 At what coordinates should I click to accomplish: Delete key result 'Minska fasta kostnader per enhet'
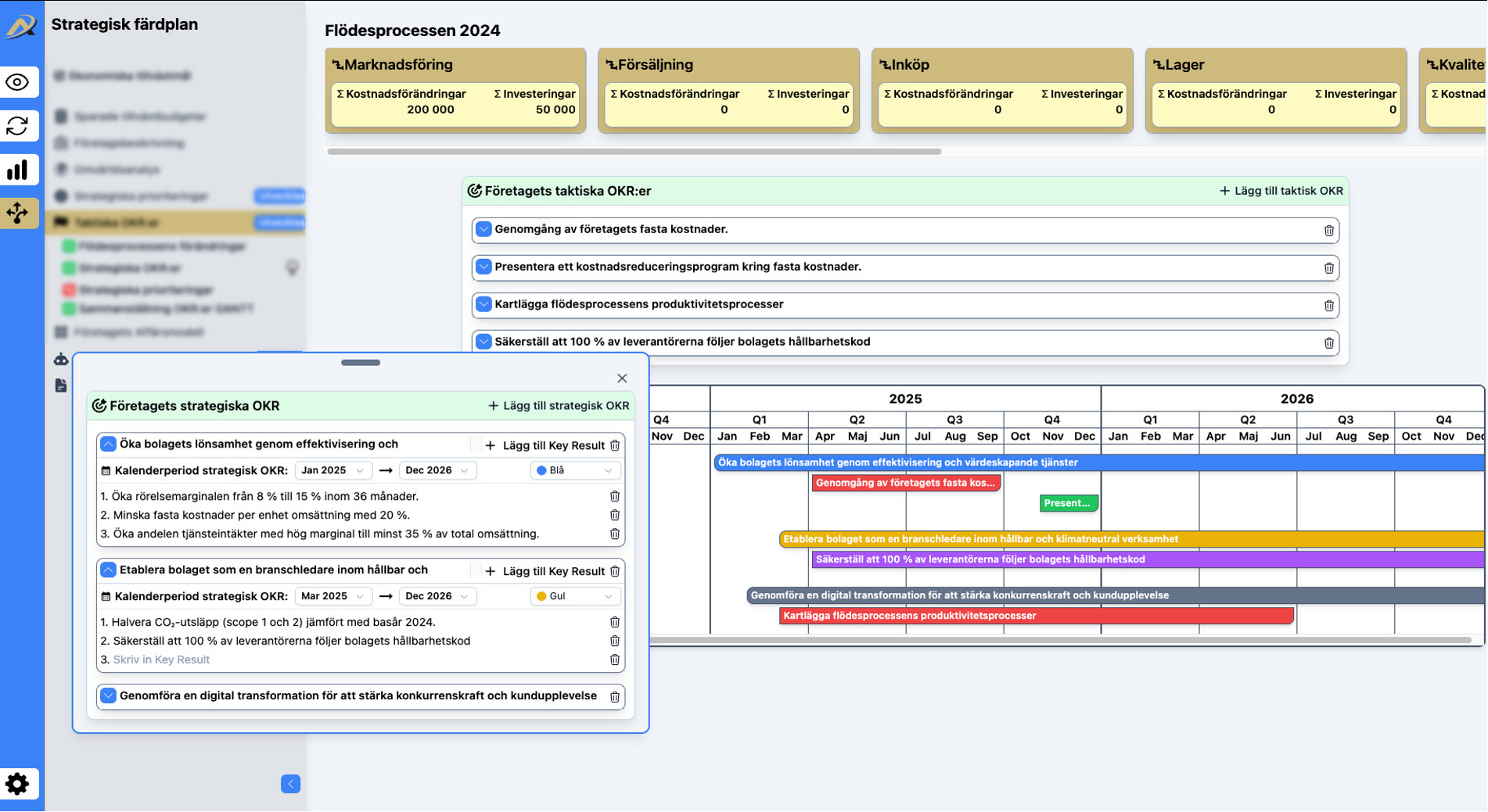click(x=615, y=516)
